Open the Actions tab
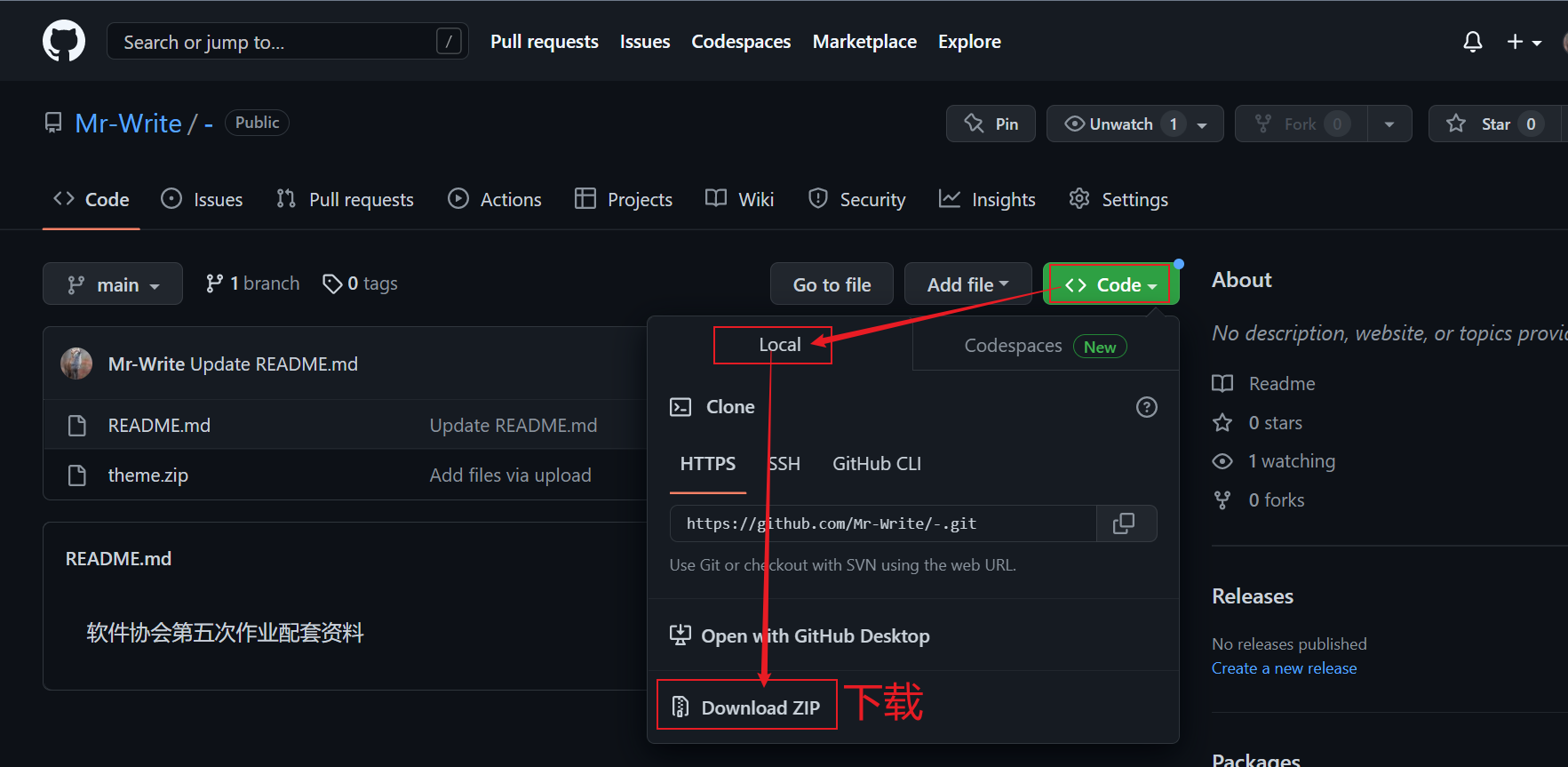The height and width of the screenshot is (767, 1568). click(x=495, y=199)
